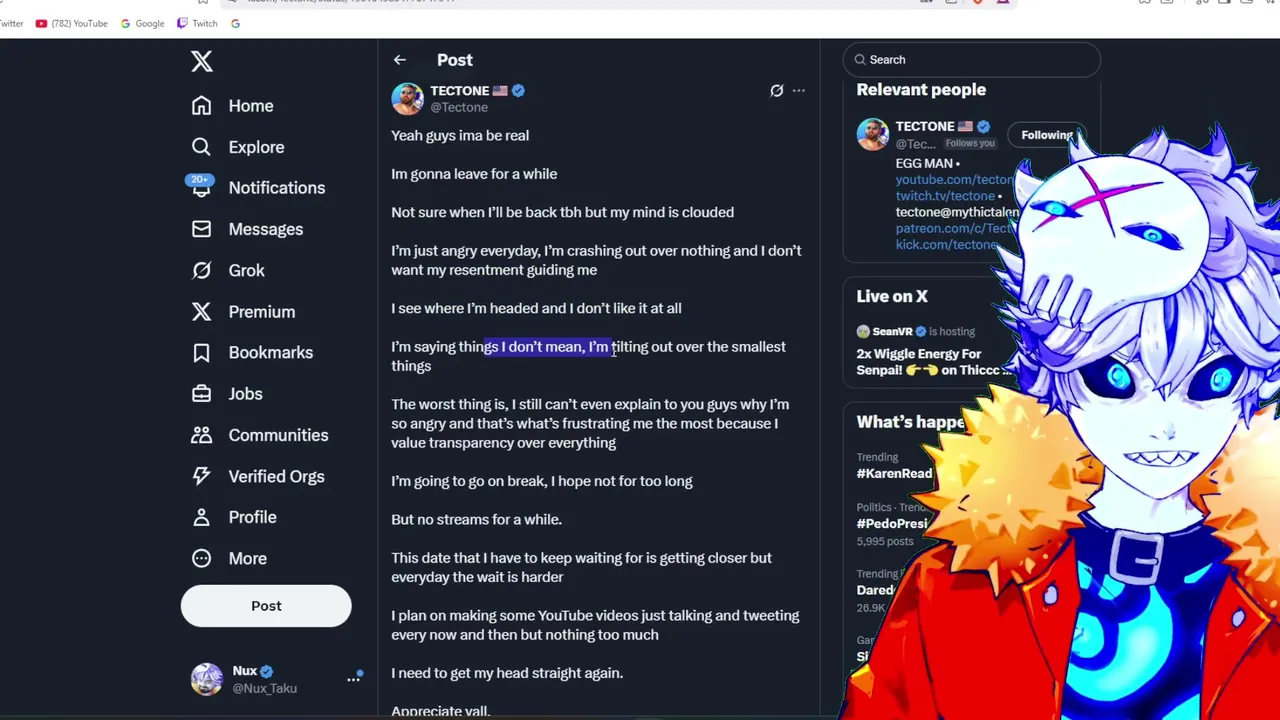
Task: Open the #KarenRead trending topic
Action: click(894, 473)
